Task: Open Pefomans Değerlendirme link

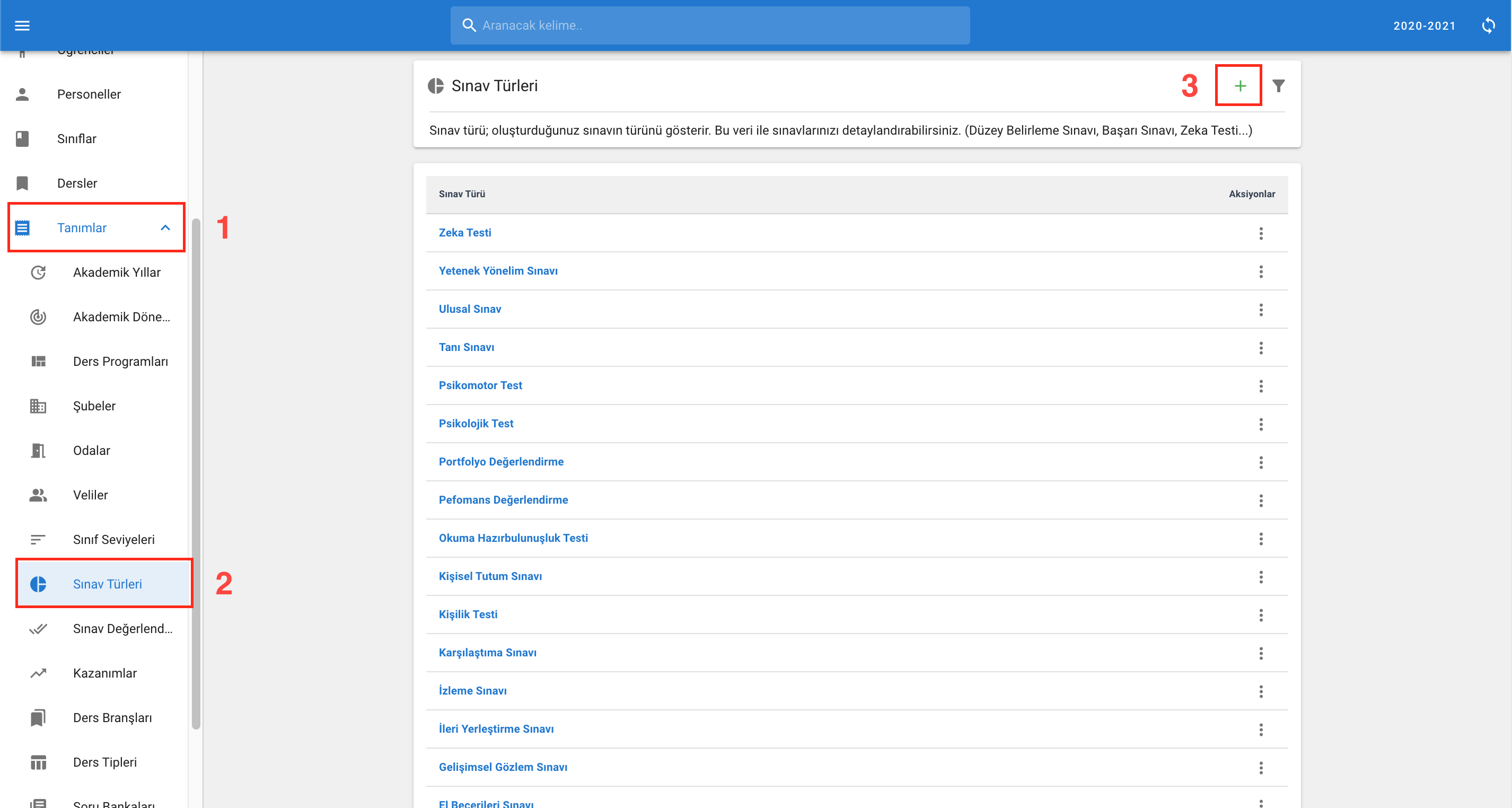Action: 504,499
